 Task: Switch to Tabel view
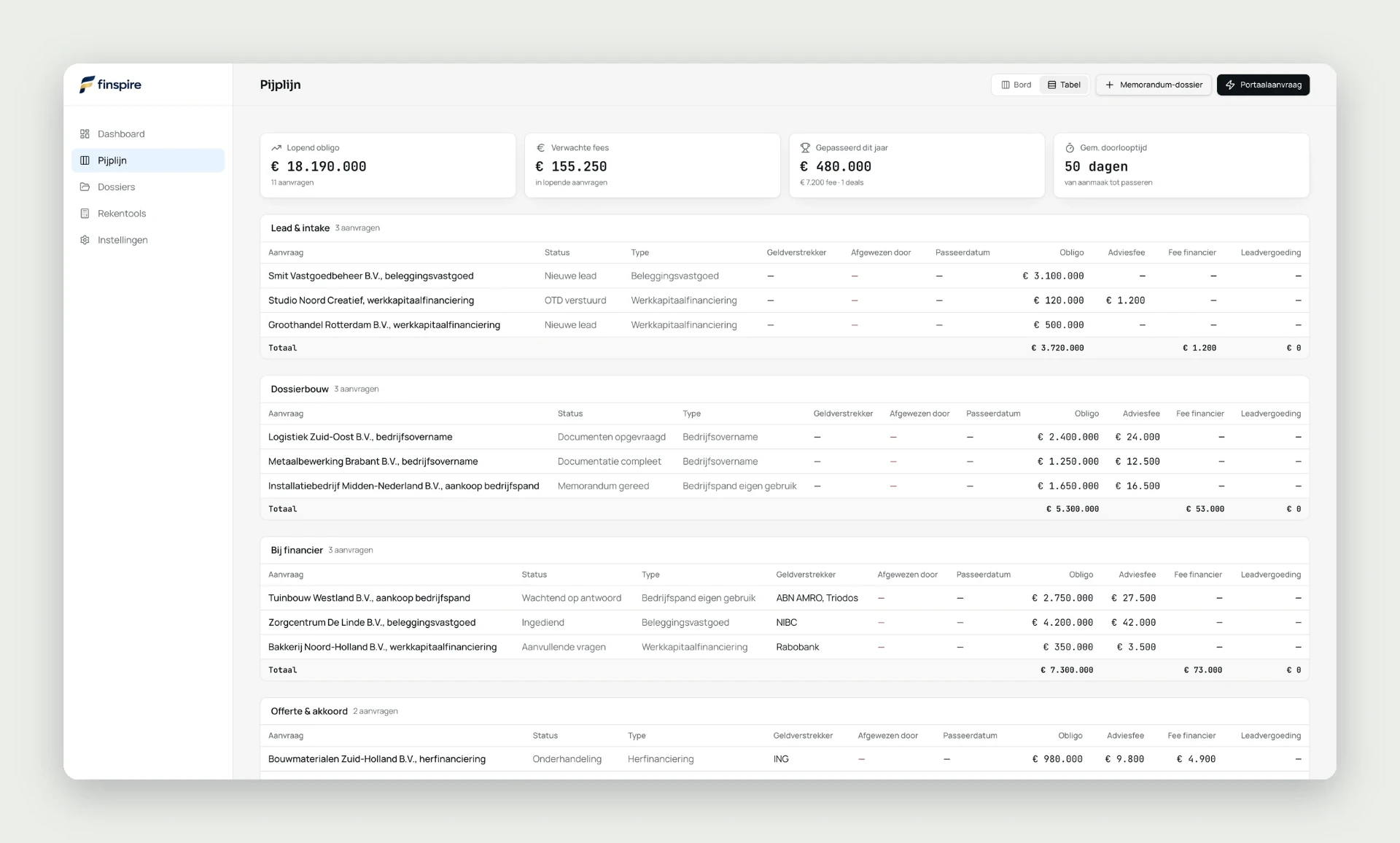coord(1064,85)
